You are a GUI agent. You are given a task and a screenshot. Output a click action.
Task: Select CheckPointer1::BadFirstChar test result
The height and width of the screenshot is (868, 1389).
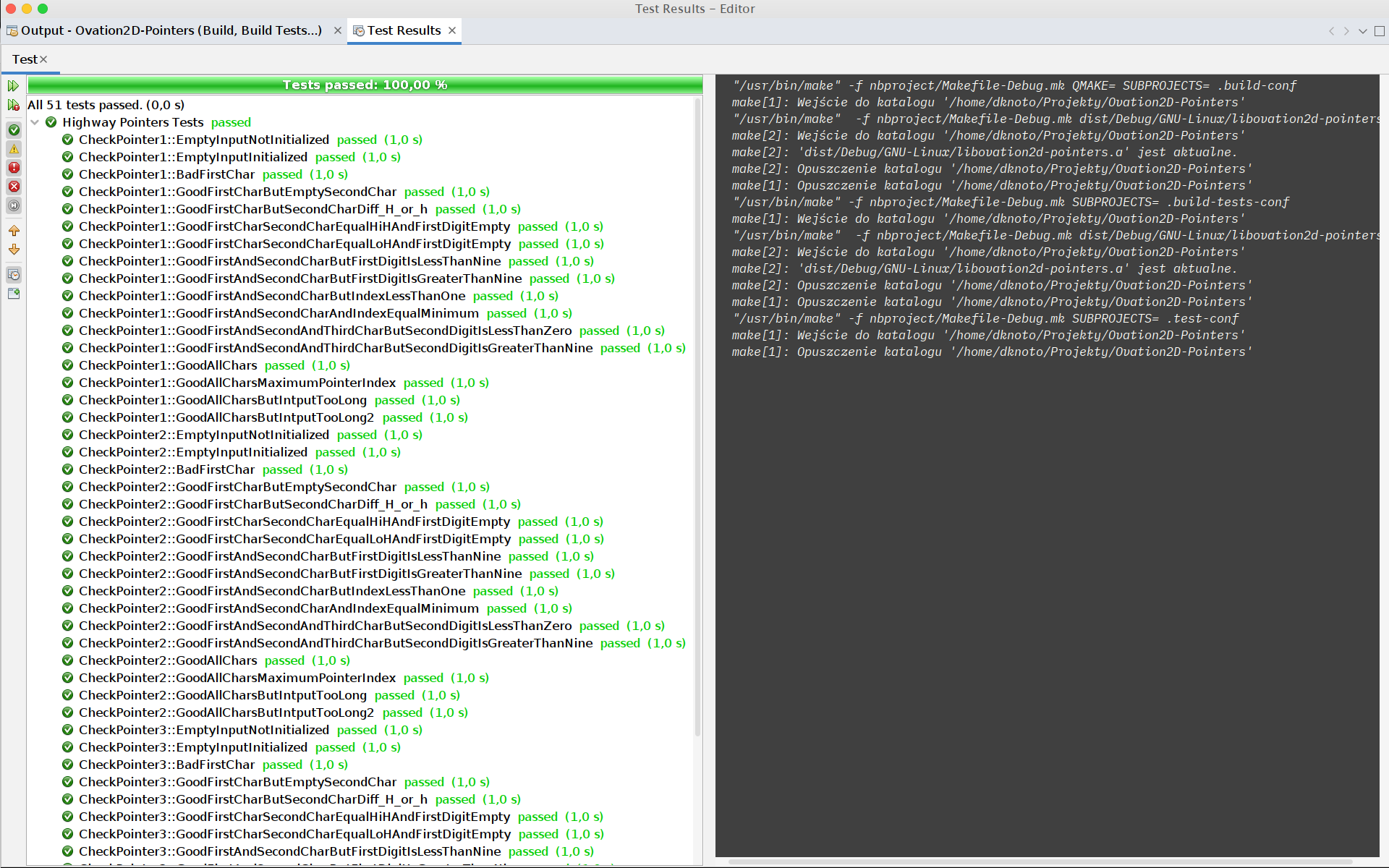tap(166, 174)
